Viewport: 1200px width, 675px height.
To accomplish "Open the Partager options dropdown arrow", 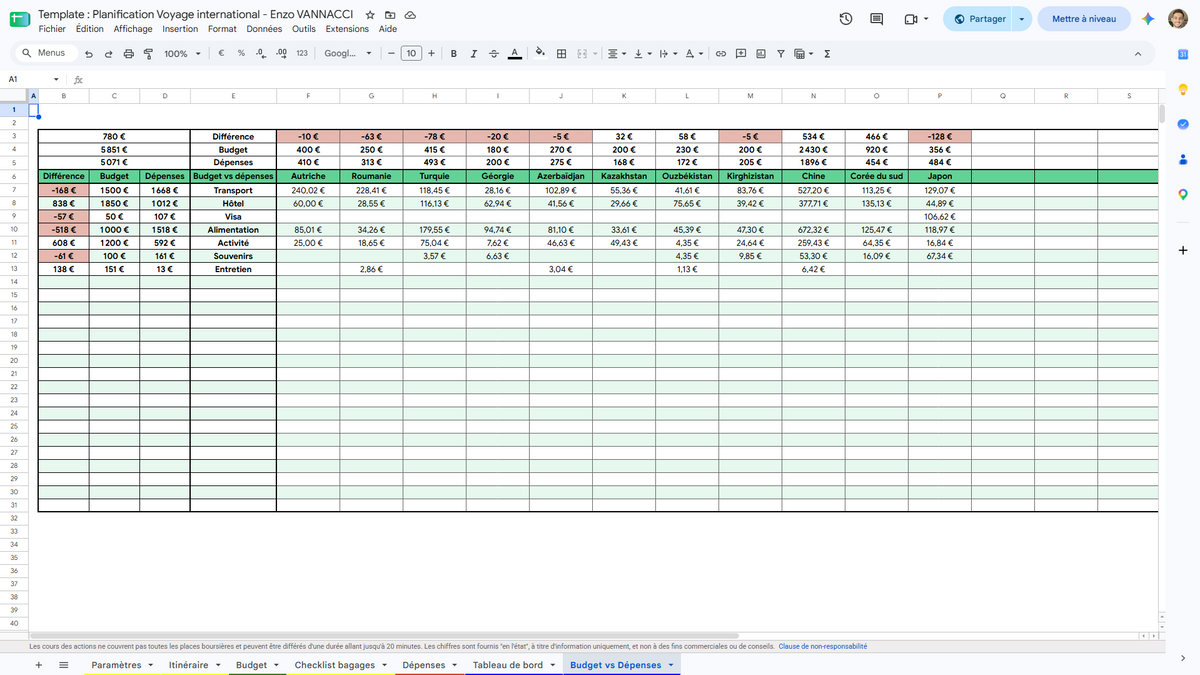I will point(1021,19).
